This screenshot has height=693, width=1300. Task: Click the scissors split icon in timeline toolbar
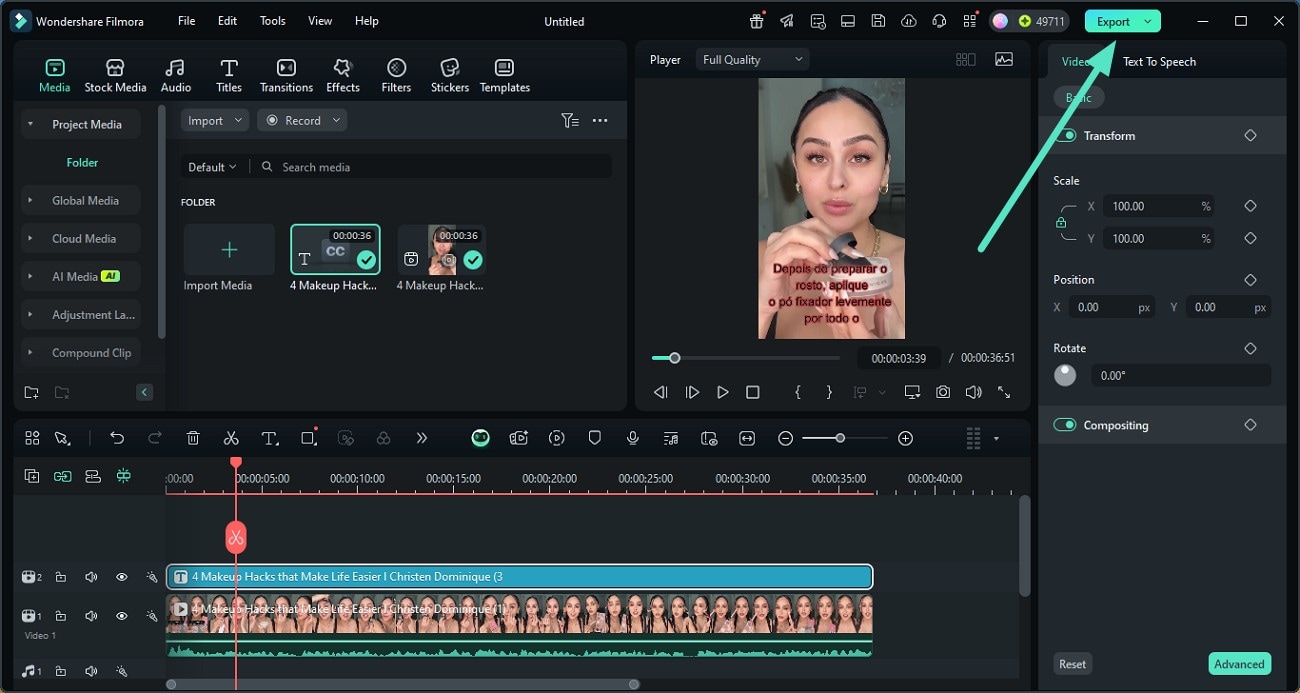coord(231,438)
